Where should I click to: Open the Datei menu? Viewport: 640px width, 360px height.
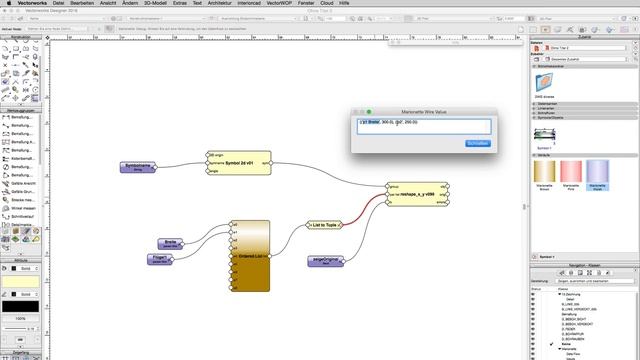(x=58, y=3)
